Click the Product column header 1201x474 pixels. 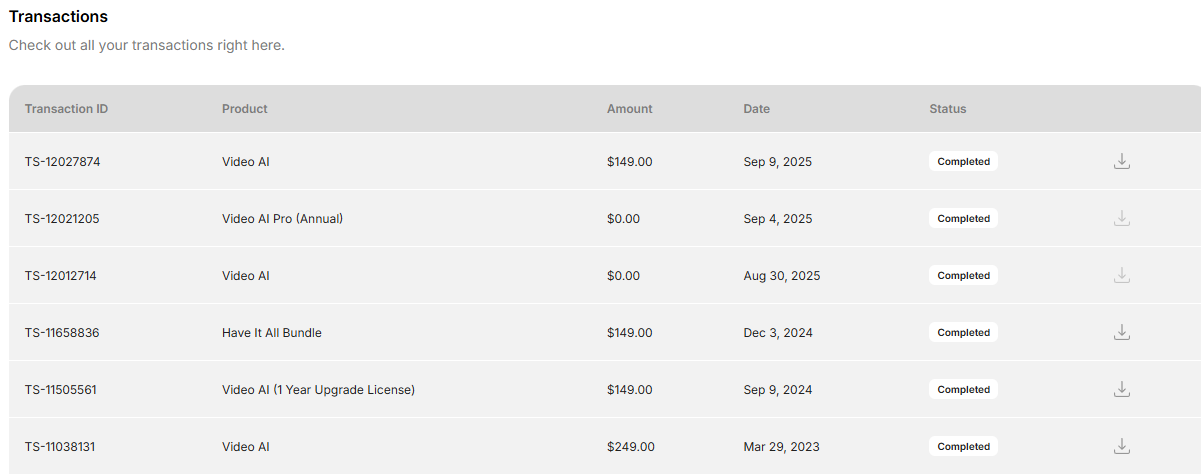(245, 109)
